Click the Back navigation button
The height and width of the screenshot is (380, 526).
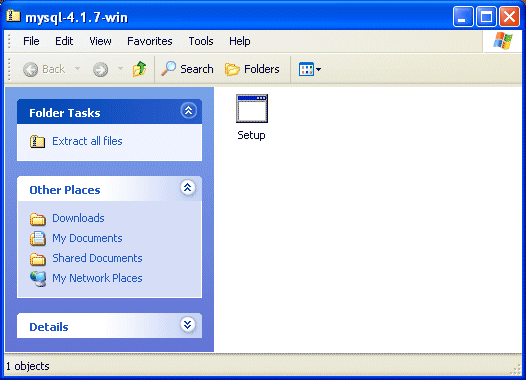click(44, 69)
